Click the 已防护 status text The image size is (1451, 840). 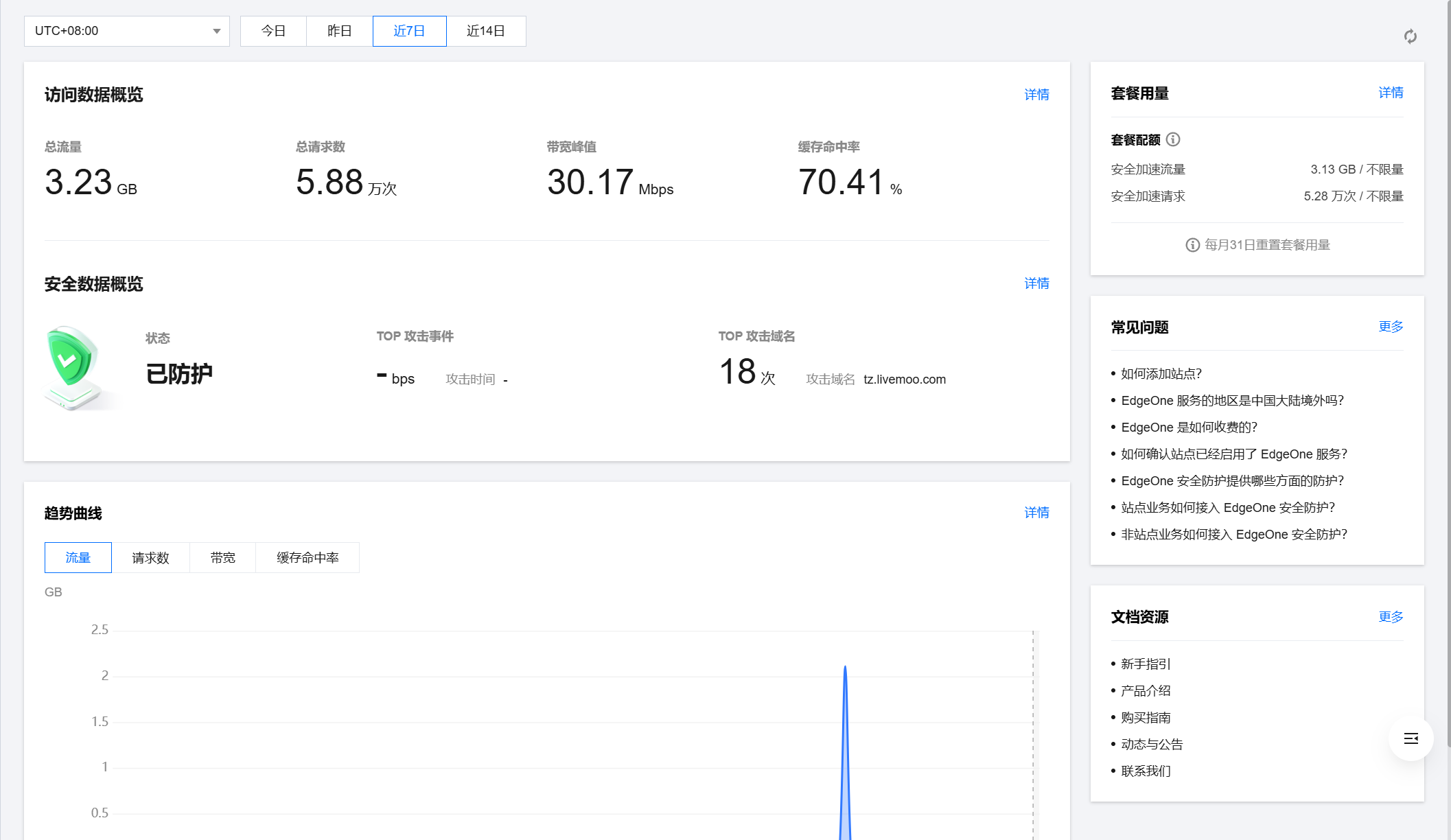coord(179,374)
